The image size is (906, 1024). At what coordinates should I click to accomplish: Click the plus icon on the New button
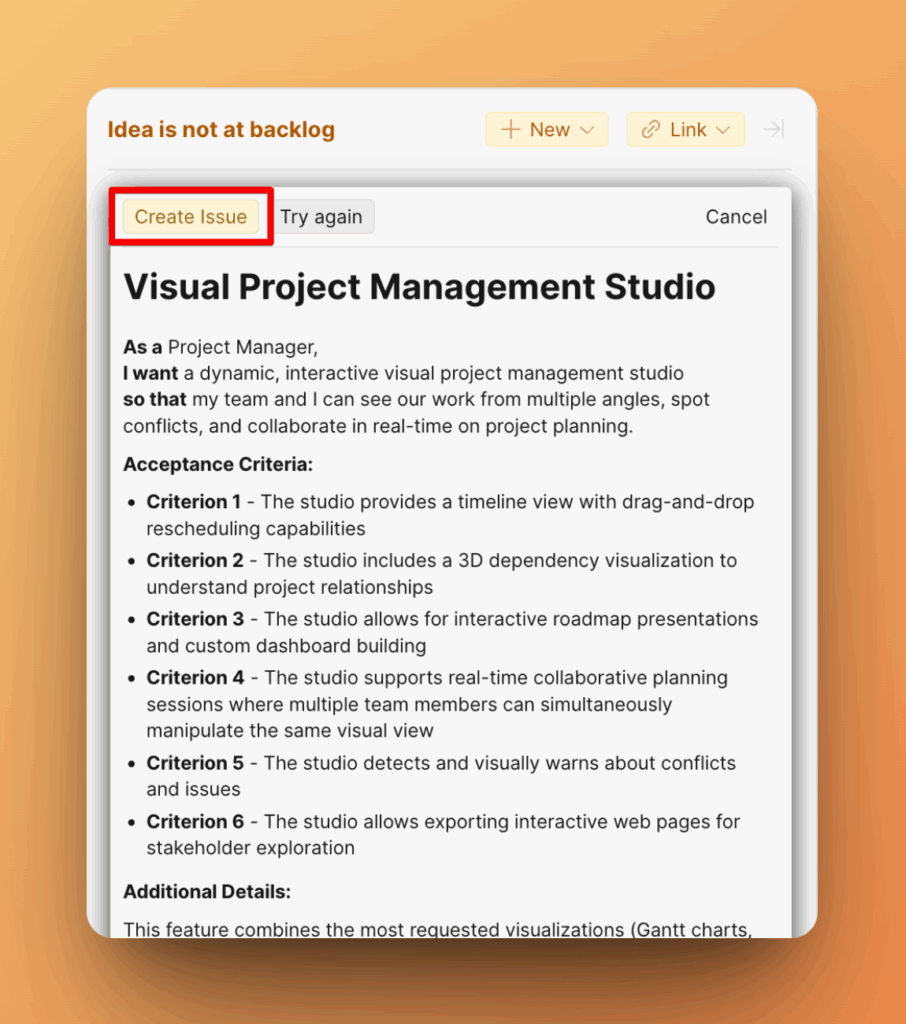[513, 129]
